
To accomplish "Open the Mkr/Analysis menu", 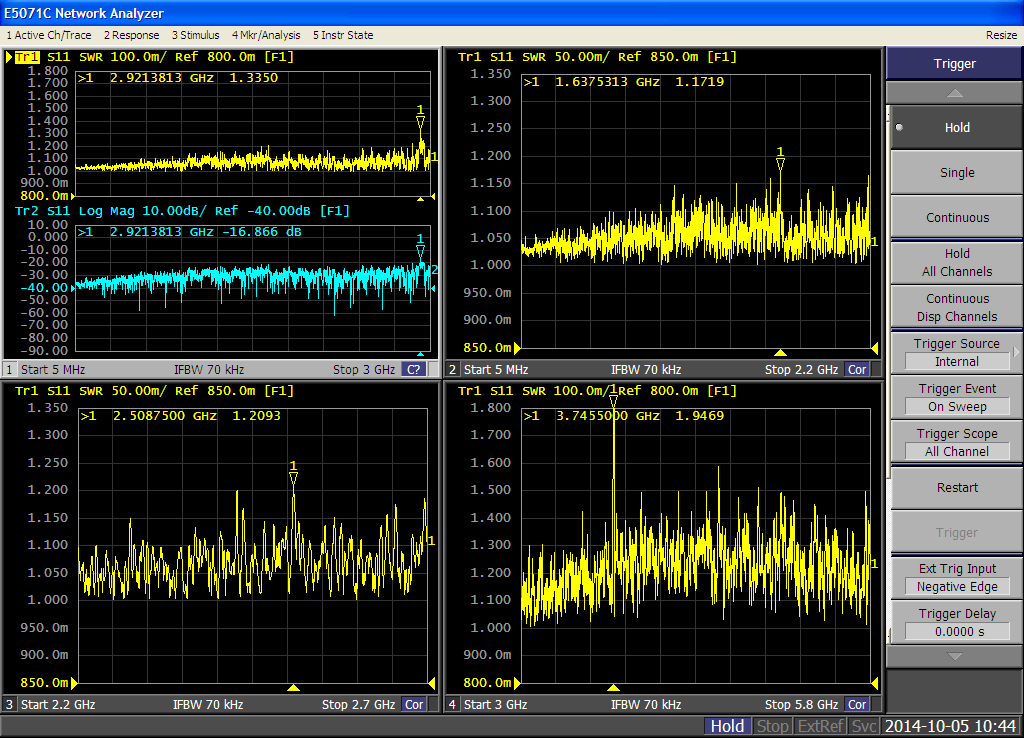I will pos(266,35).
